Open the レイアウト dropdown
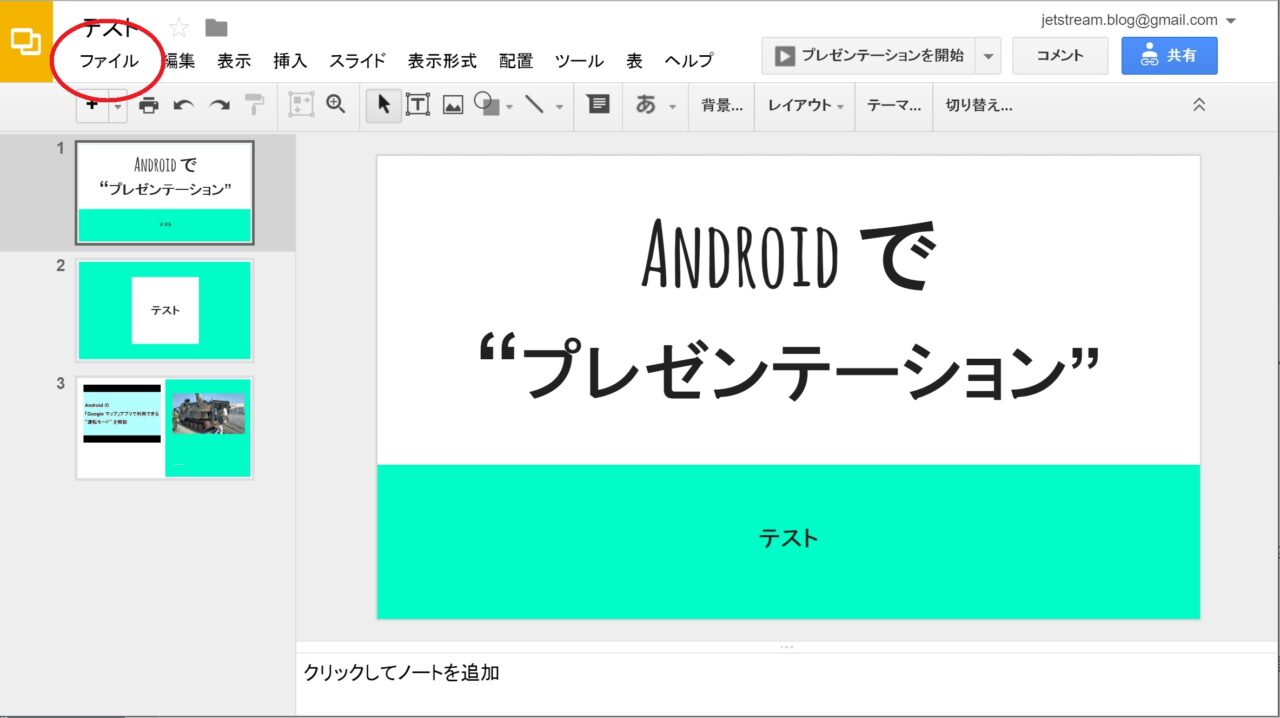The height and width of the screenshot is (718, 1280). (x=805, y=105)
